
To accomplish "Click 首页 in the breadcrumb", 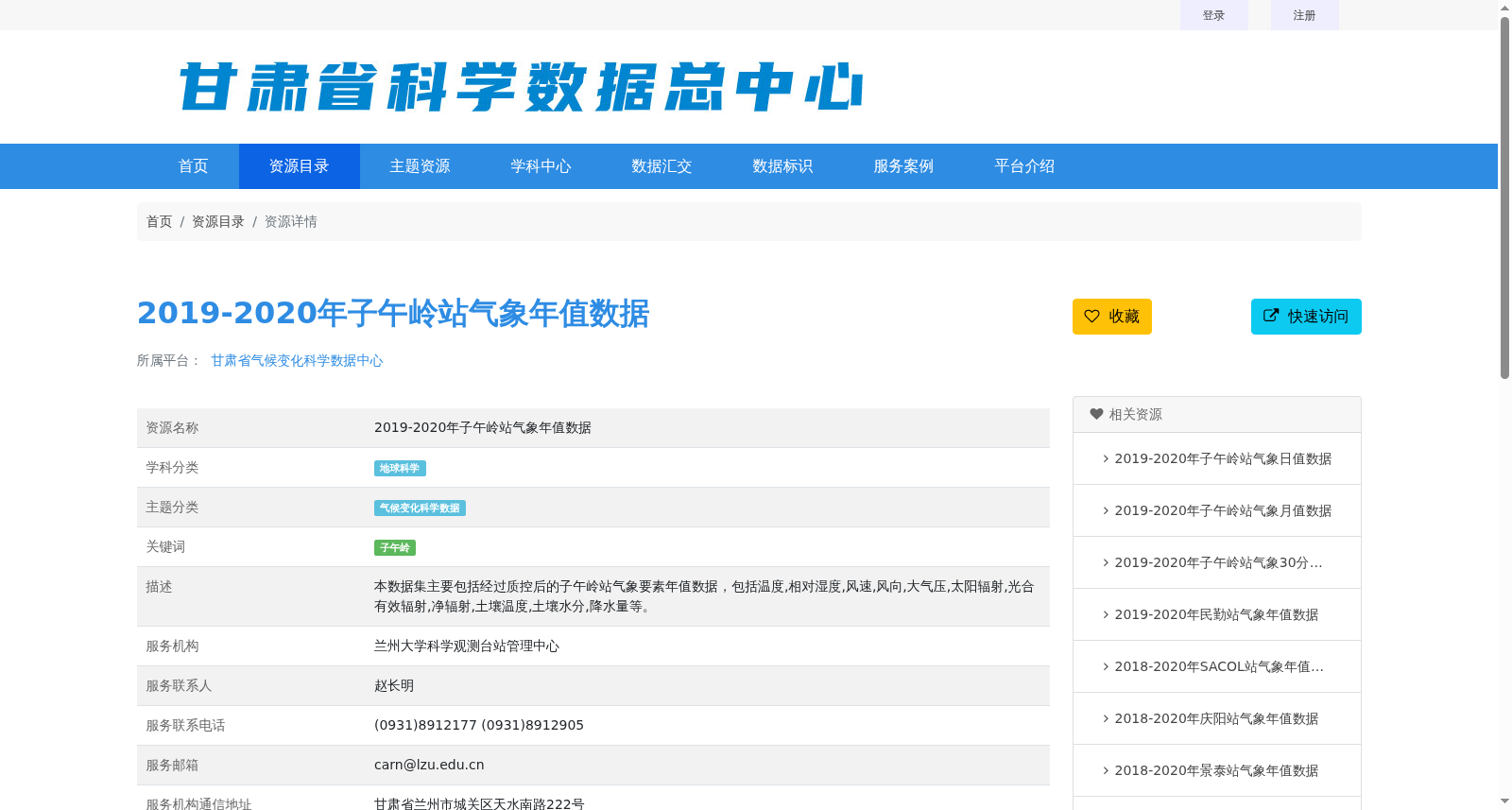I will coord(159,221).
